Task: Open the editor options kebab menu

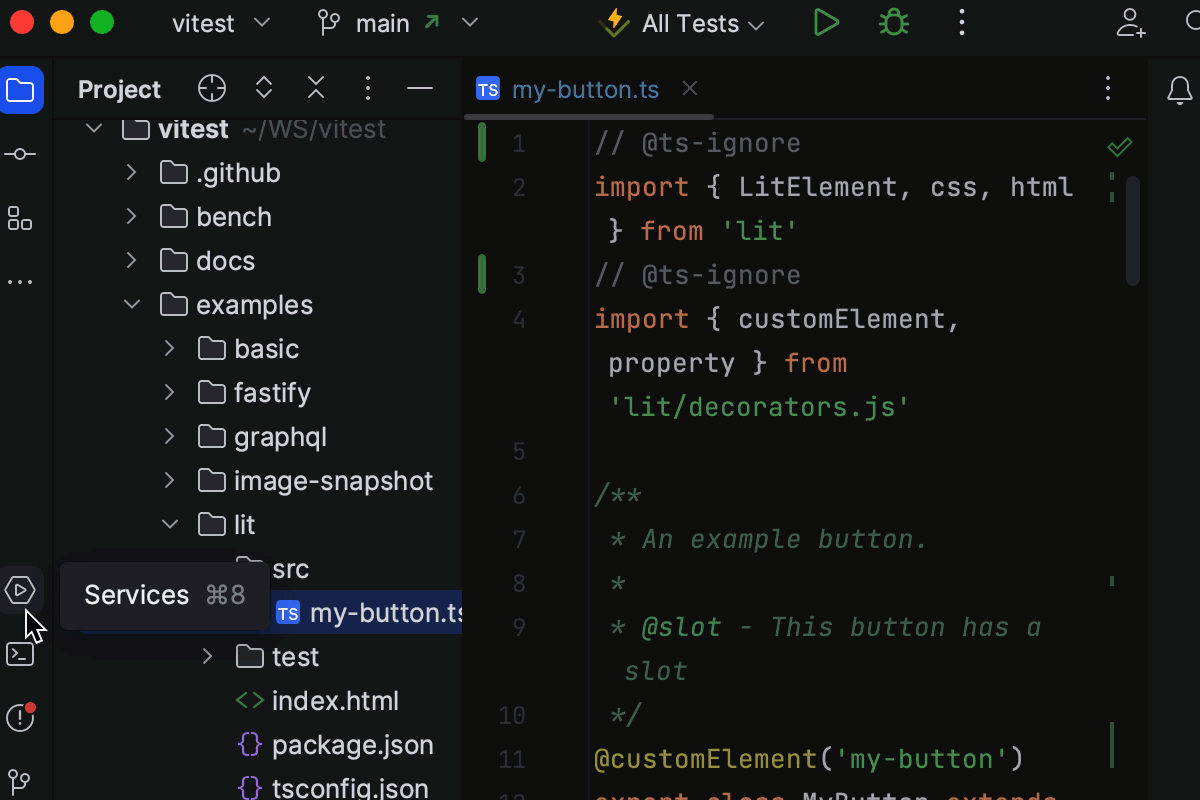Action: (1108, 88)
